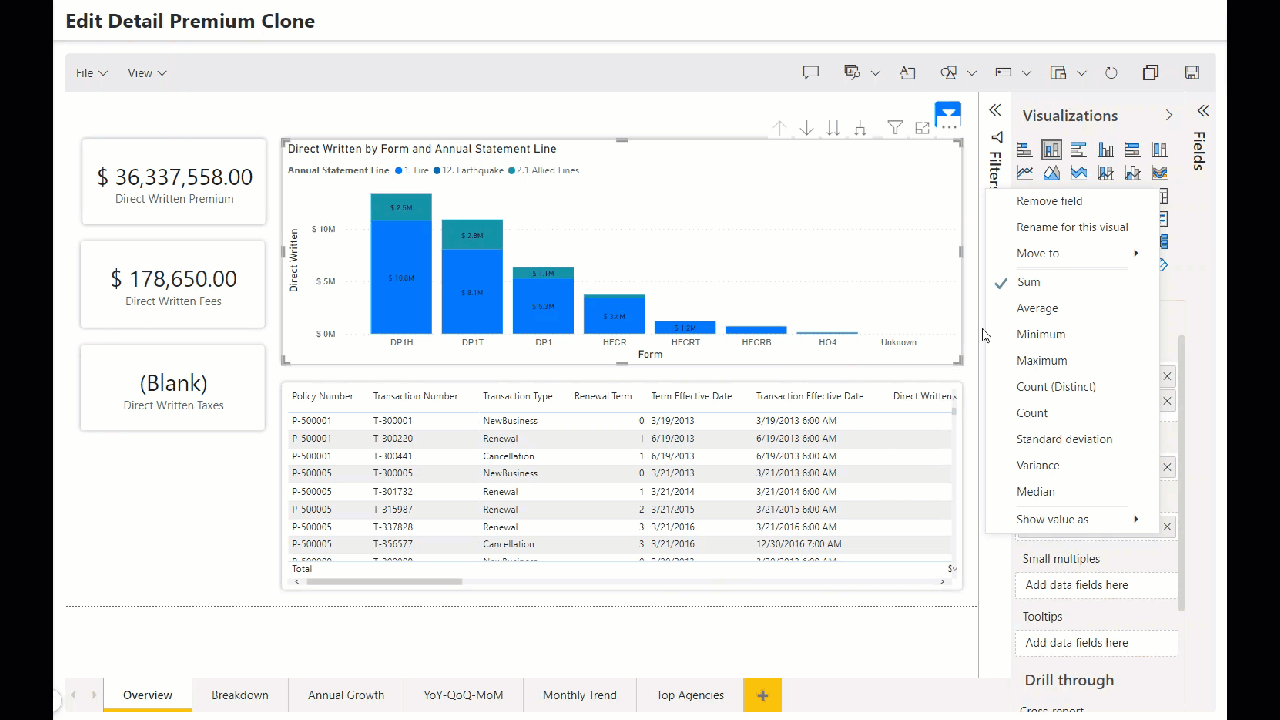The height and width of the screenshot is (720, 1280).
Task: Select the line chart visualization
Action: point(1025,173)
